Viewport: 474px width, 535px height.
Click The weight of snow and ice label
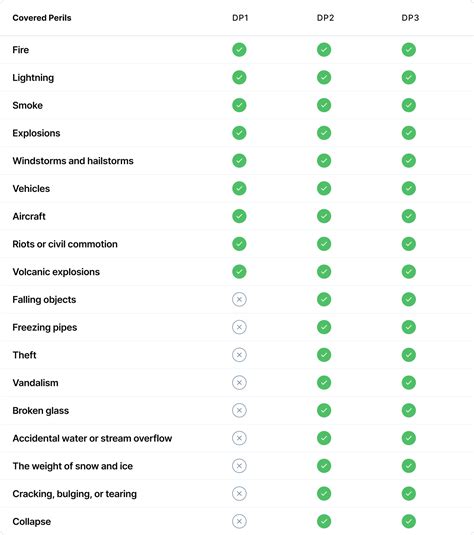[x=73, y=466]
